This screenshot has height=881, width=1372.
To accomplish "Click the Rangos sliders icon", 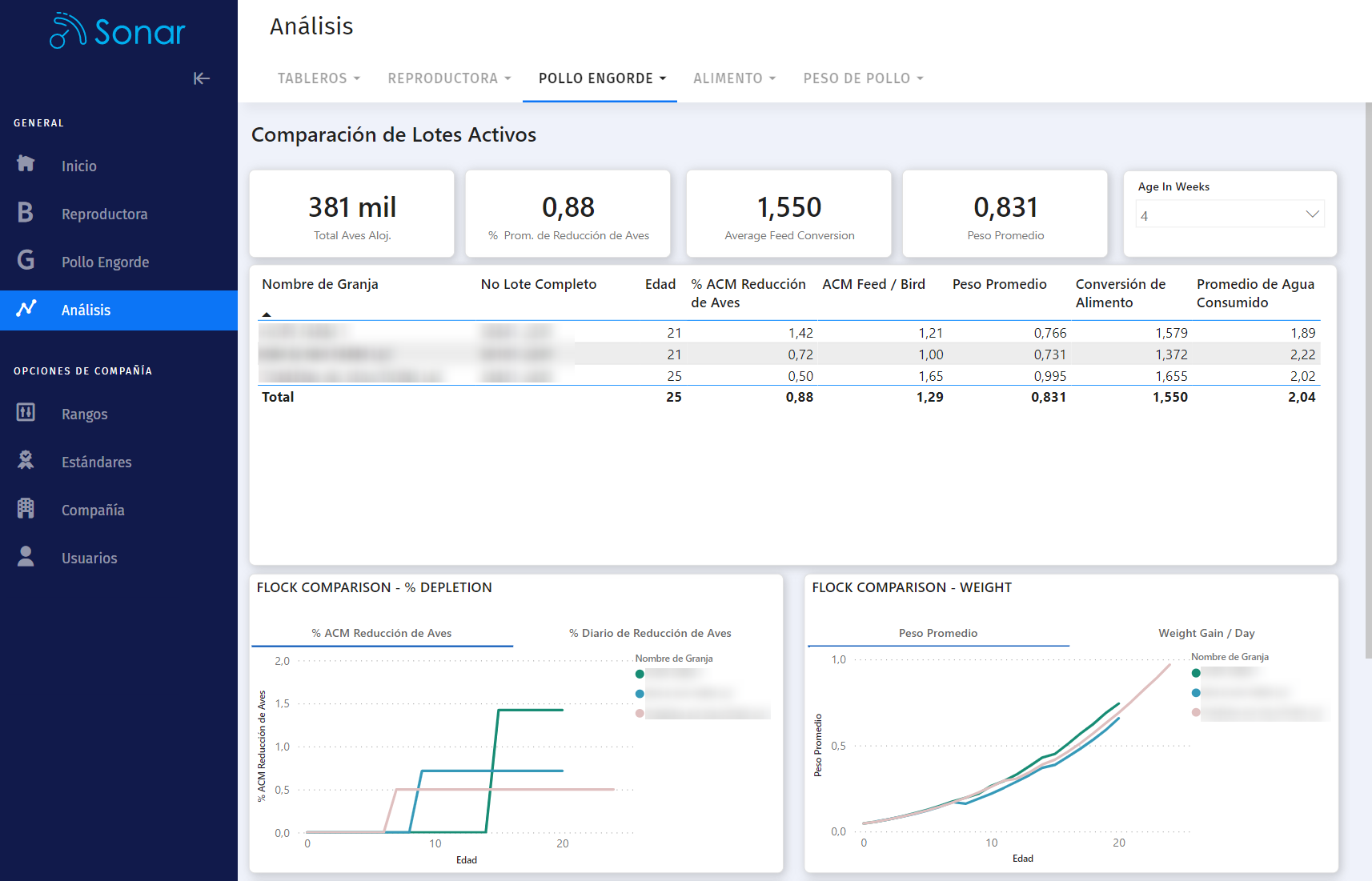I will [26, 412].
